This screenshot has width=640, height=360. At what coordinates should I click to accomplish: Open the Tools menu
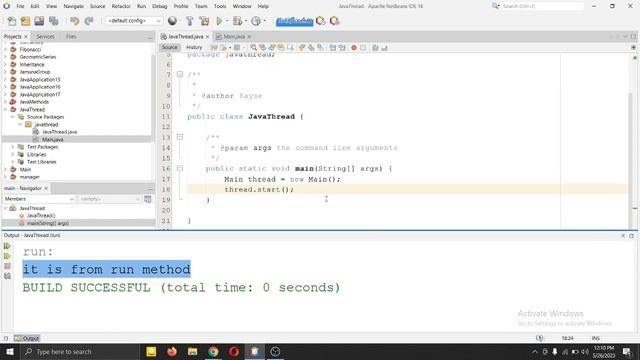coord(220,6)
